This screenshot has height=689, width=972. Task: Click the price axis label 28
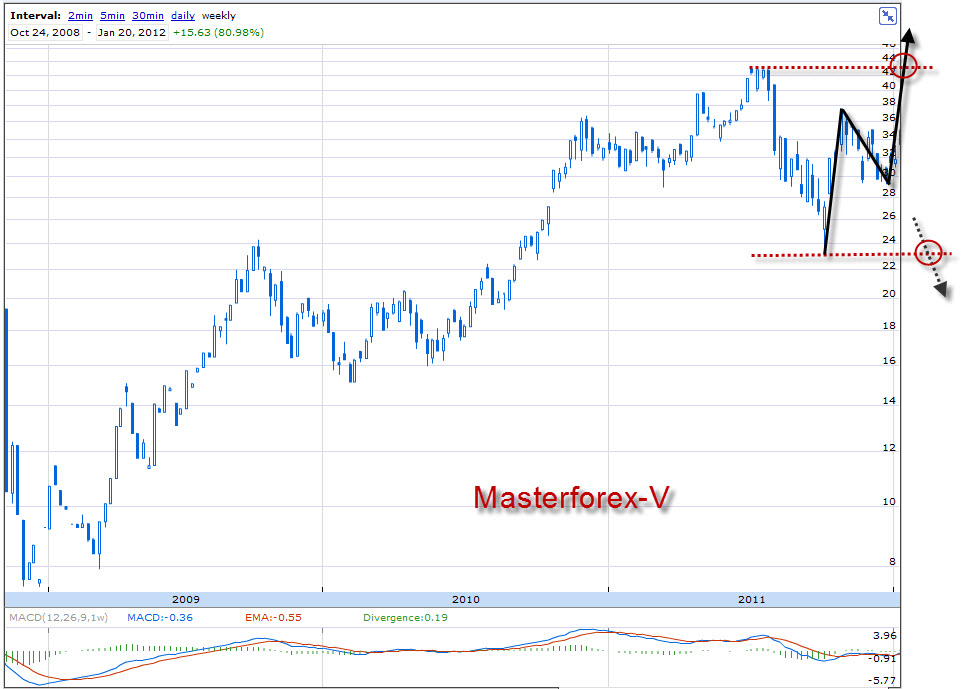tap(889, 193)
